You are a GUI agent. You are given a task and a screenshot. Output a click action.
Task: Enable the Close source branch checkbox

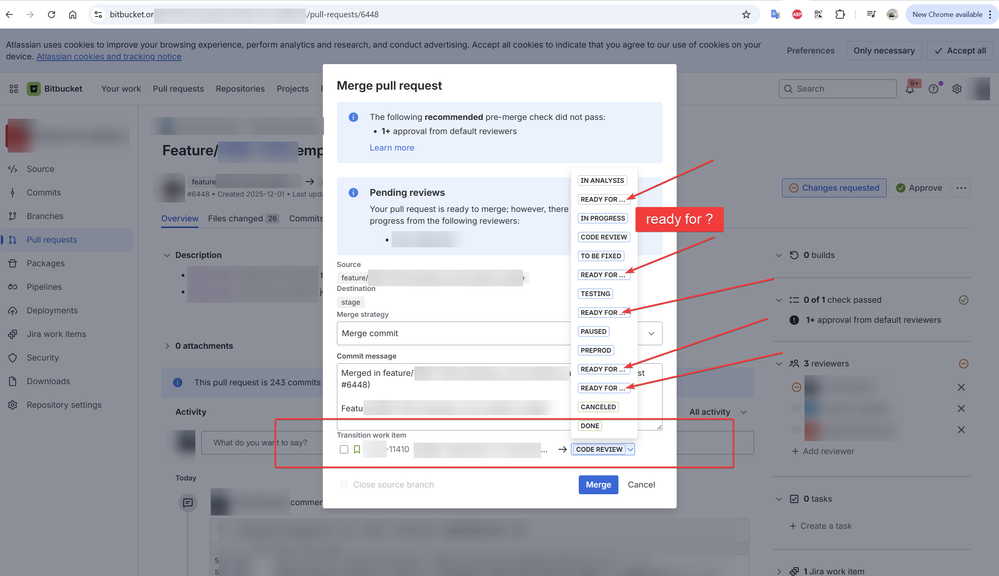pos(344,483)
